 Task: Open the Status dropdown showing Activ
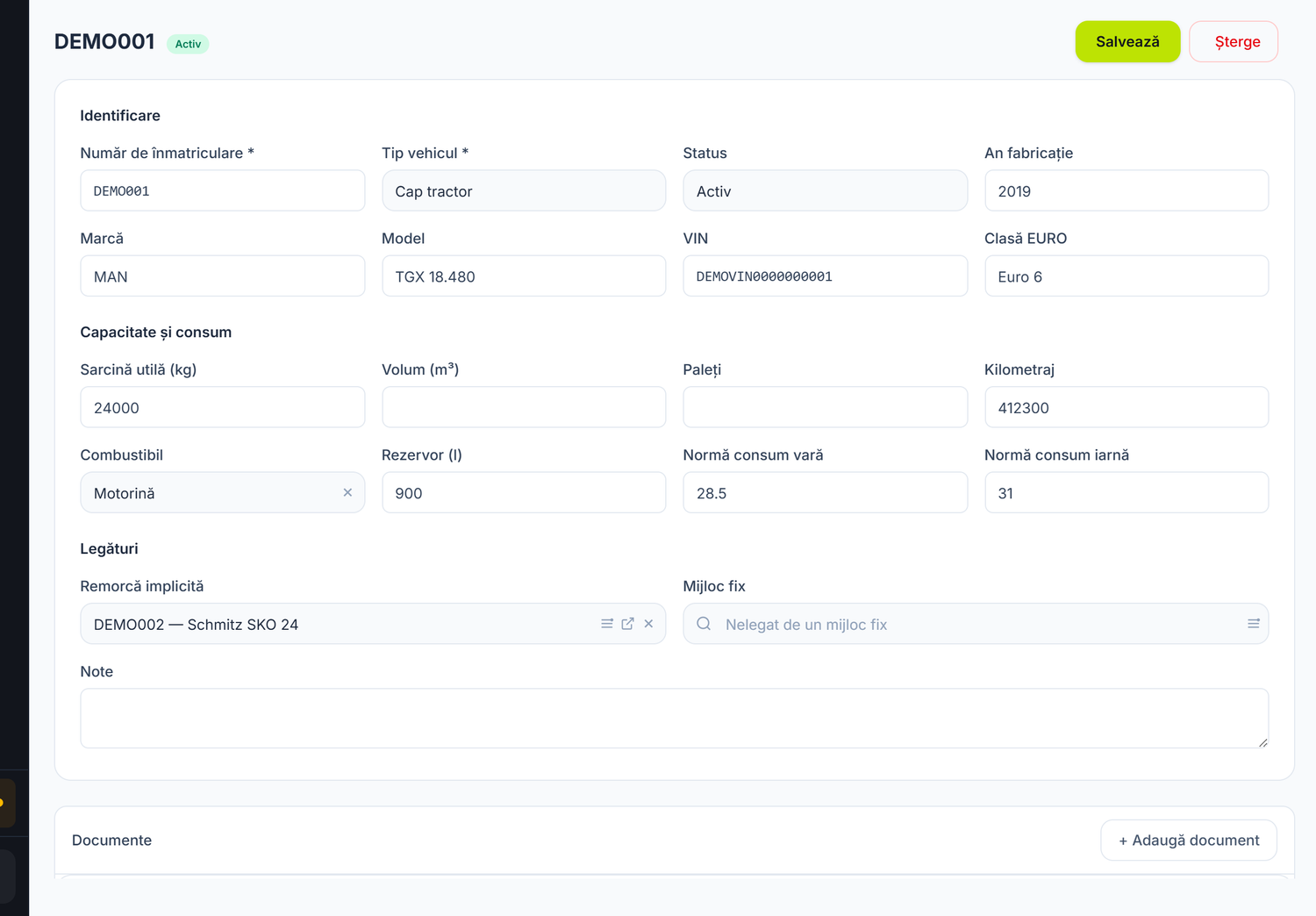[x=825, y=190]
